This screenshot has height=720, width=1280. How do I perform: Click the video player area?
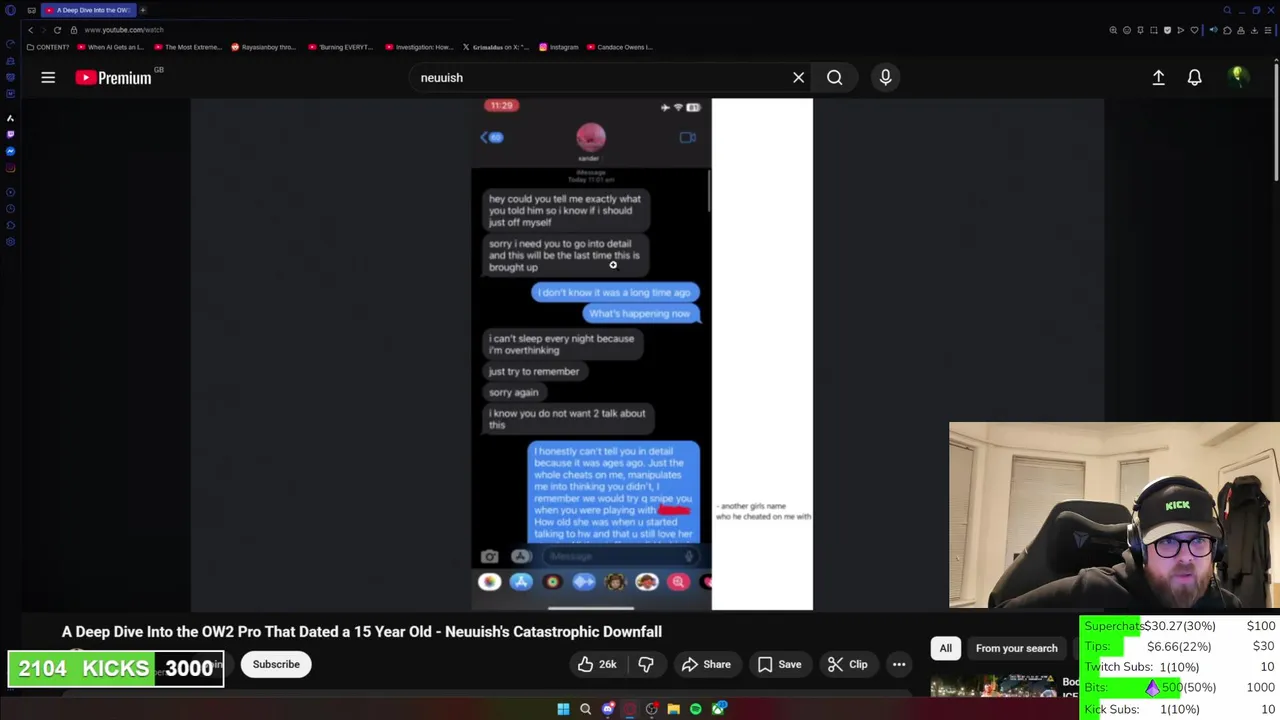tap(647, 354)
